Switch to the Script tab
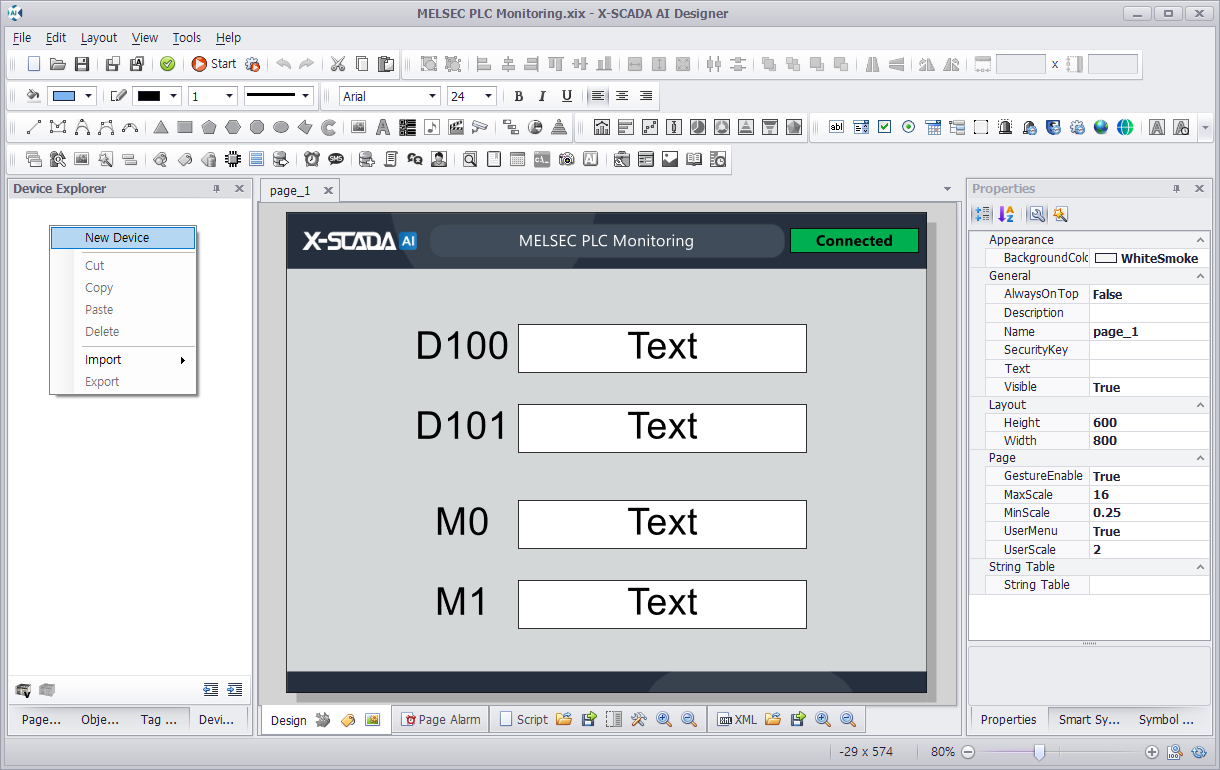Screen dimensions: 1220x770 (523, 719)
